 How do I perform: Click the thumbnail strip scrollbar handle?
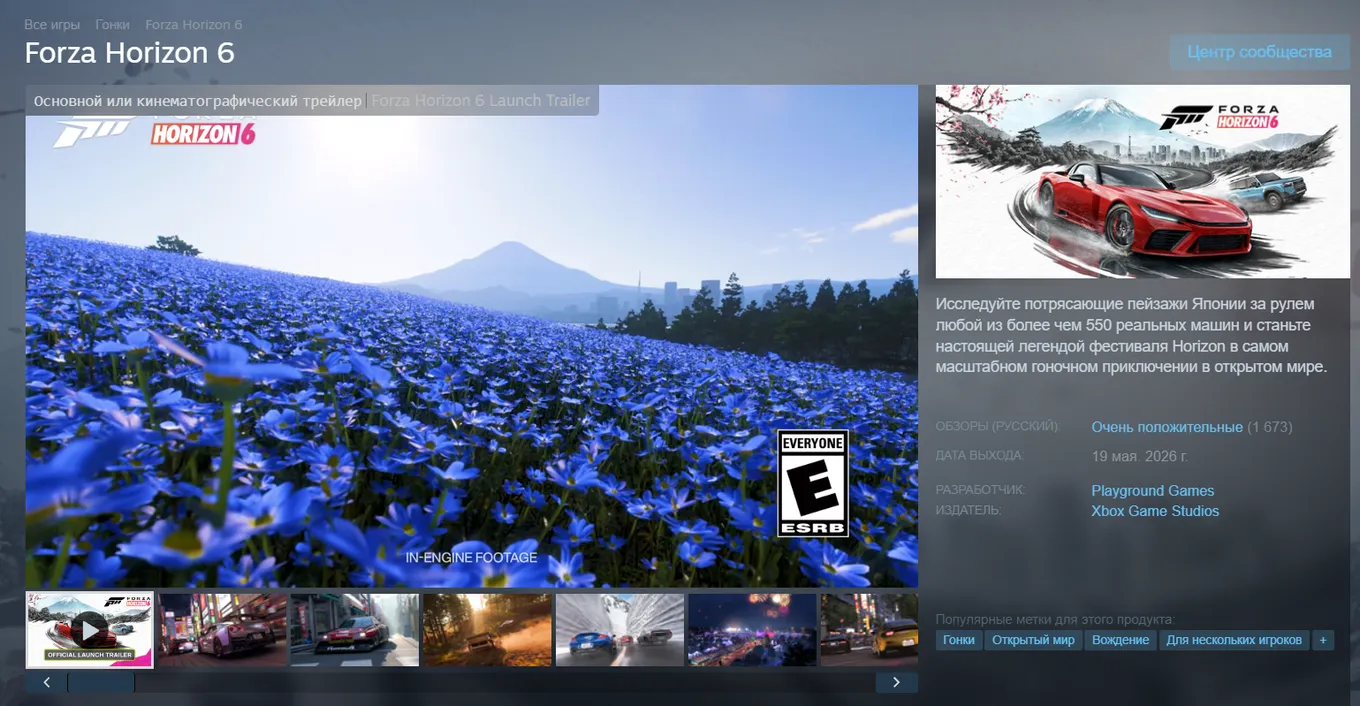pyautogui.click(x=101, y=682)
